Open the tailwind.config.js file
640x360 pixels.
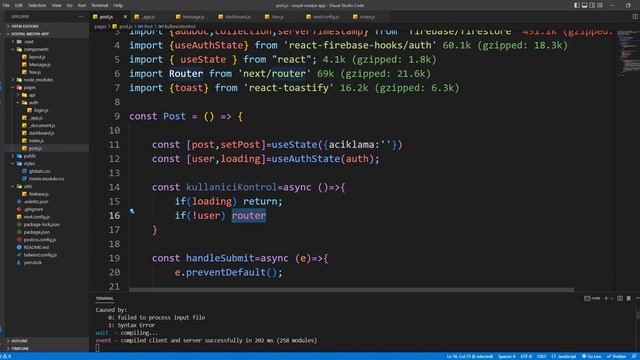coord(40,255)
